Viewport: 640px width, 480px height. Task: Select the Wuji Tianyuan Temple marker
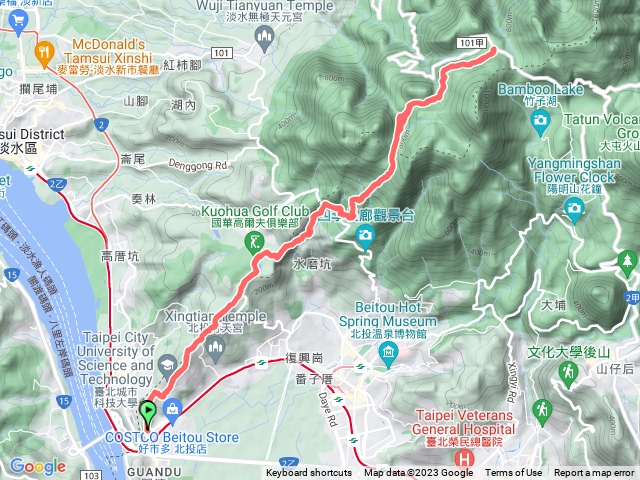264,39
